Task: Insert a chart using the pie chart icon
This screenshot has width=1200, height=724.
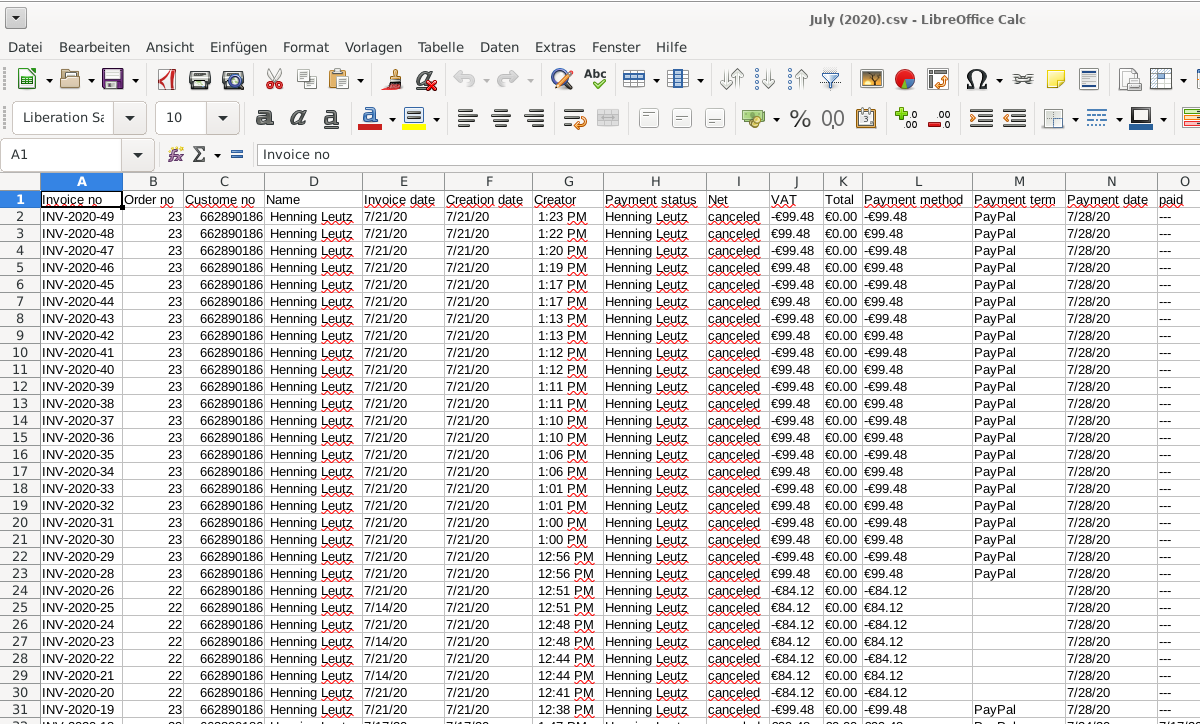Action: point(905,80)
